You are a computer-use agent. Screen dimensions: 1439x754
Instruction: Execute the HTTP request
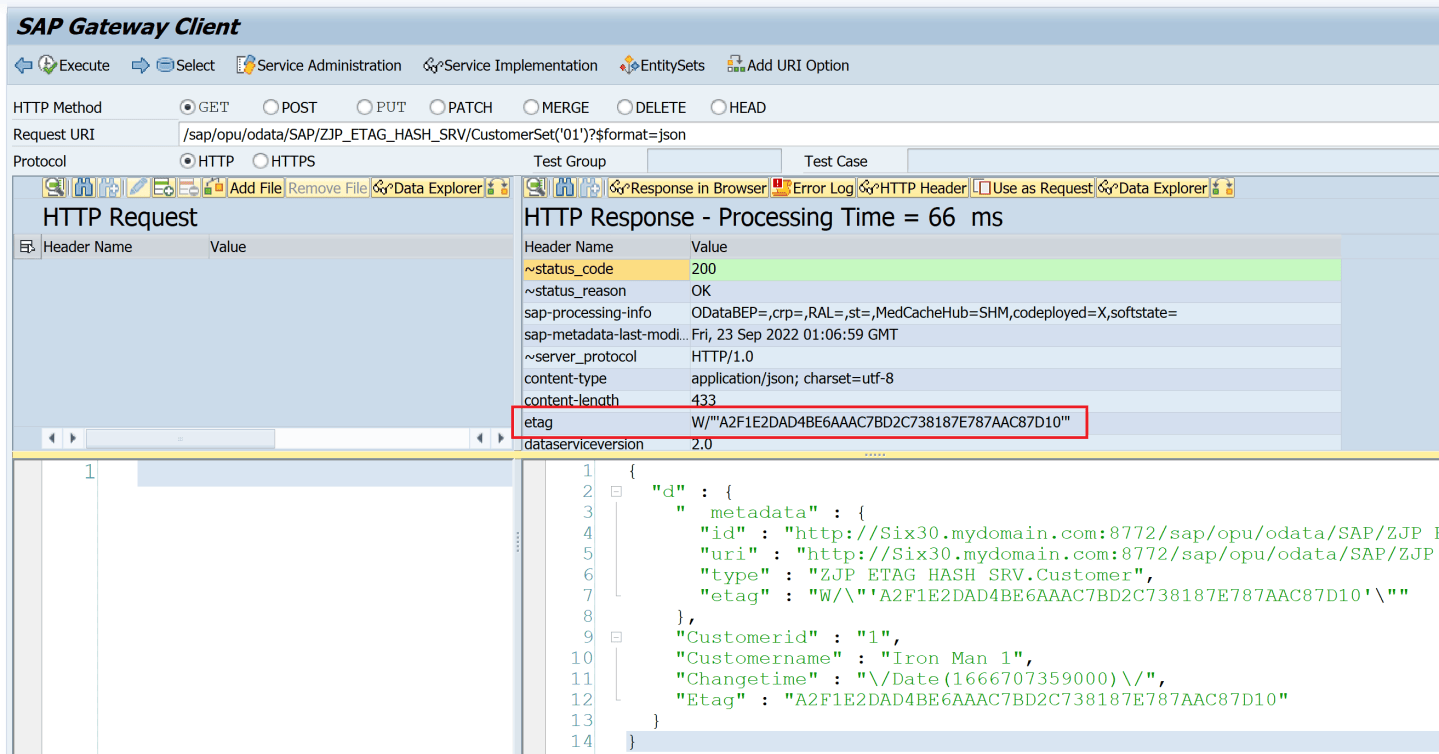74,65
